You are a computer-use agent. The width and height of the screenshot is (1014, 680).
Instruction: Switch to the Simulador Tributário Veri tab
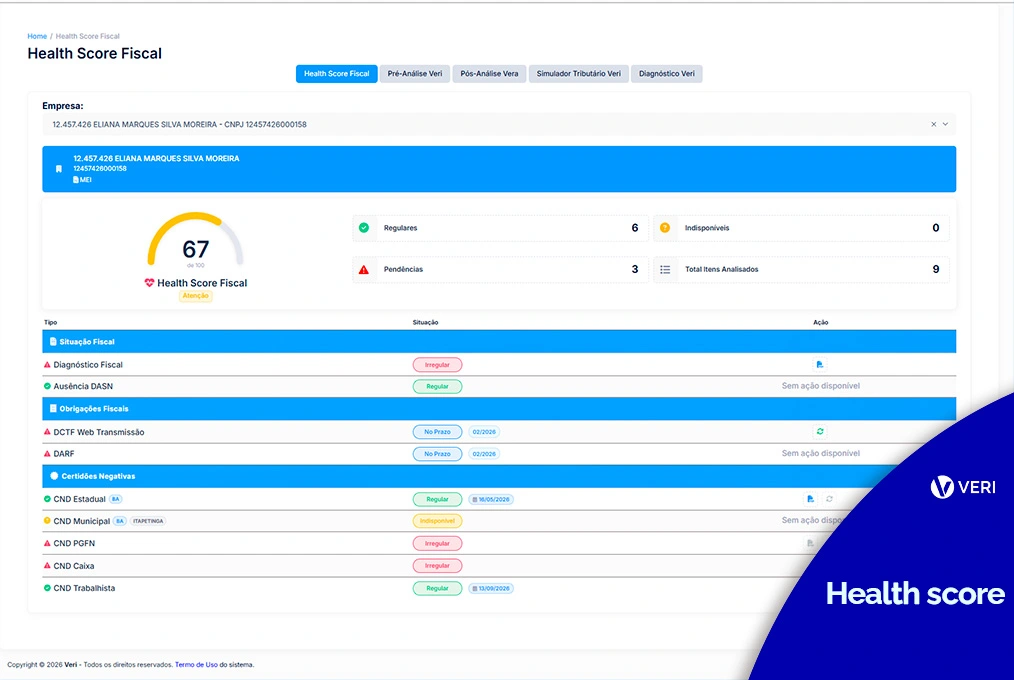tap(580, 73)
